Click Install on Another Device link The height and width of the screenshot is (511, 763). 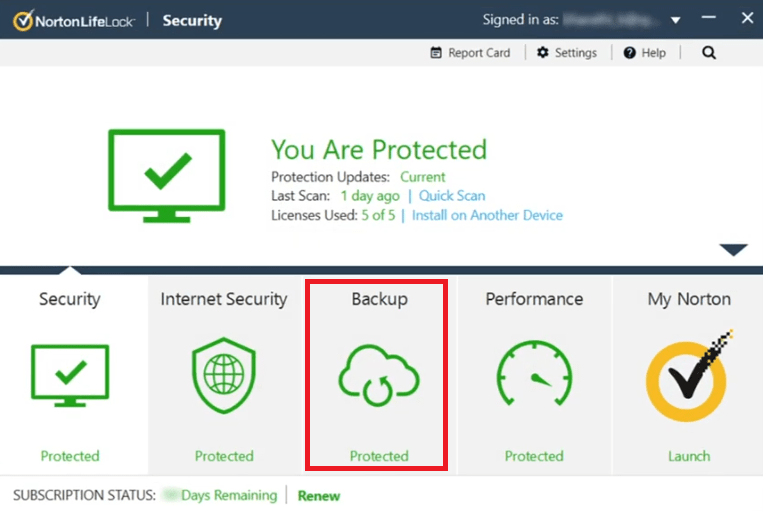[x=487, y=215]
